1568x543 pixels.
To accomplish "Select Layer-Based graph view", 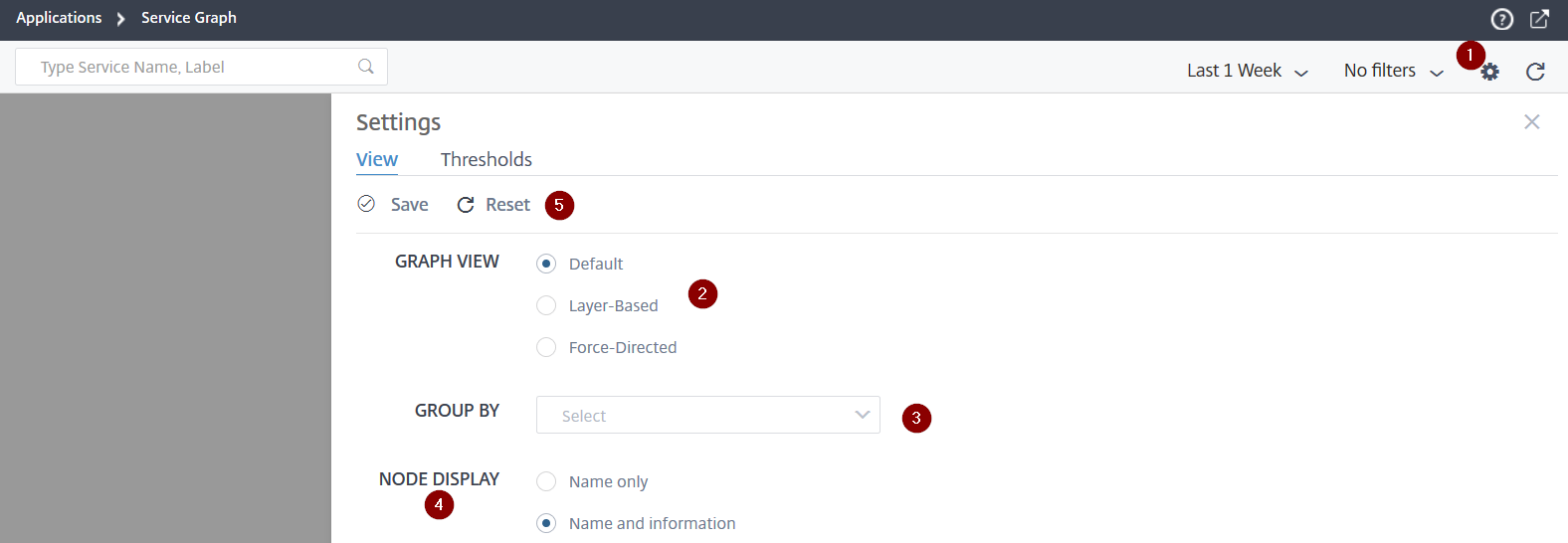I will [546, 305].
